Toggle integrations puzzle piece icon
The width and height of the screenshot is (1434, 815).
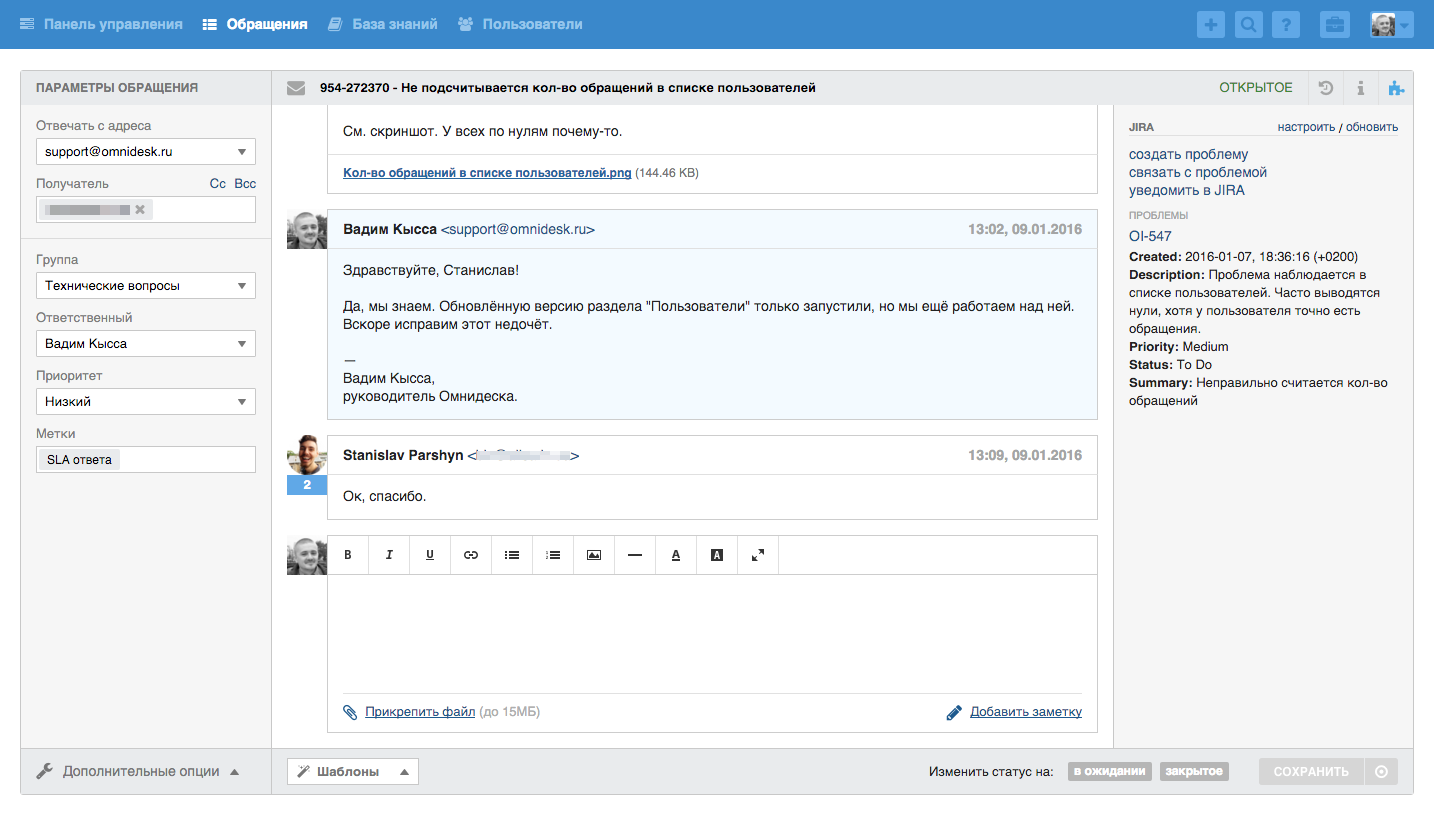point(1396,88)
